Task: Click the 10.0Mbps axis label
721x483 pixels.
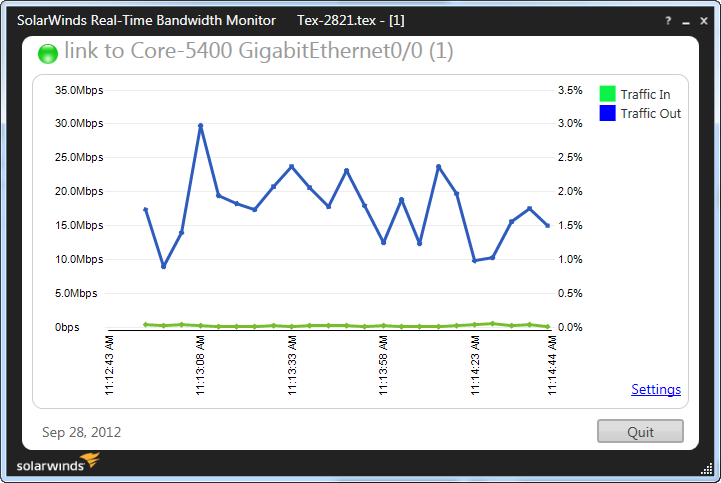Action: 79,259
